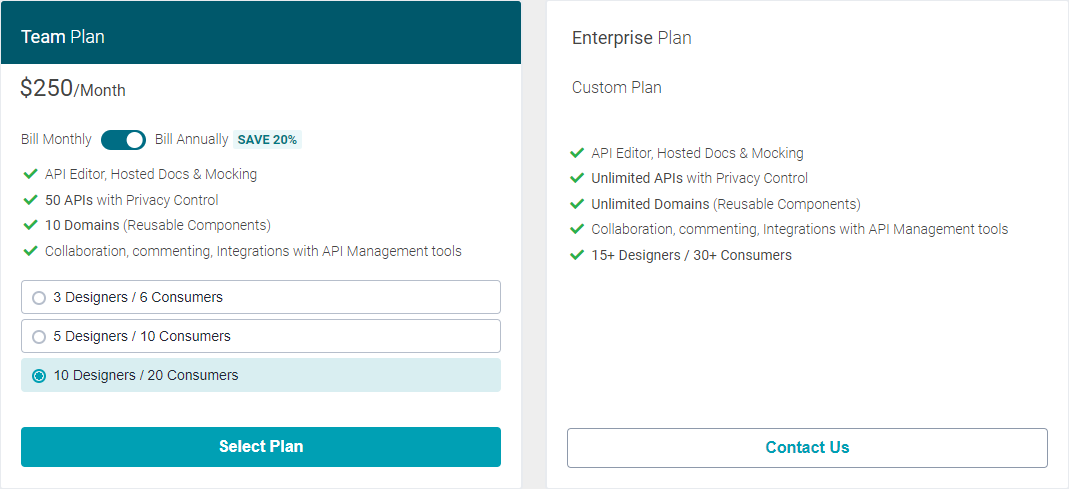Select 5 Designers / 10 Consumers option
Screen dimensions: 1069x489
[x=39, y=336]
